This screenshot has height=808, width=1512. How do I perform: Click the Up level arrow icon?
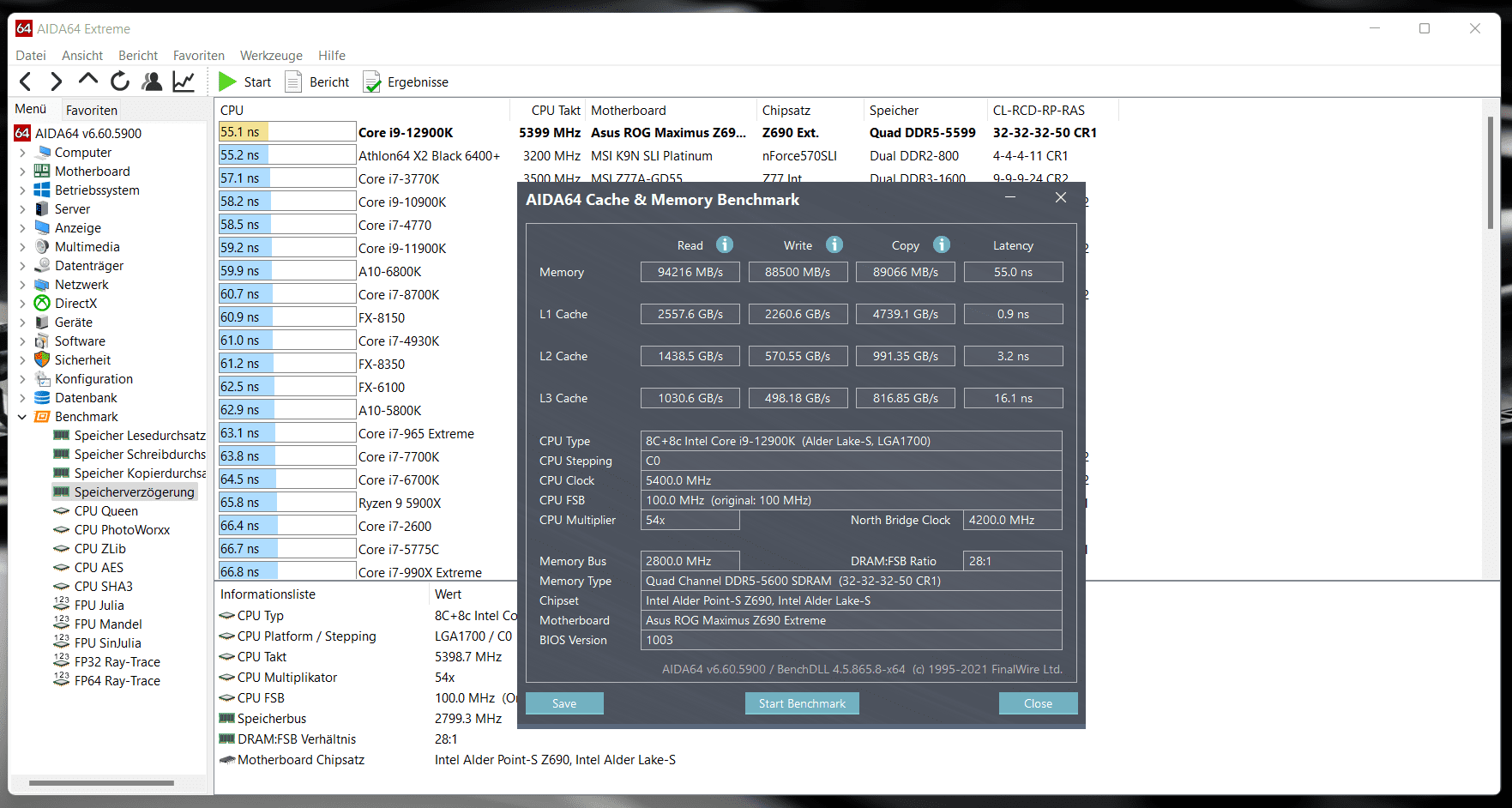[x=87, y=80]
